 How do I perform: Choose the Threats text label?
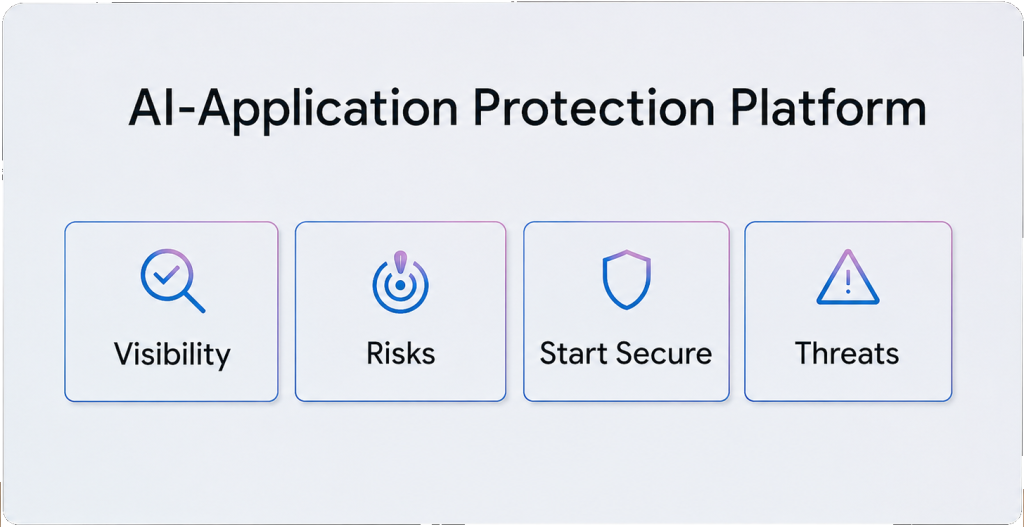(x=847, y=353)
